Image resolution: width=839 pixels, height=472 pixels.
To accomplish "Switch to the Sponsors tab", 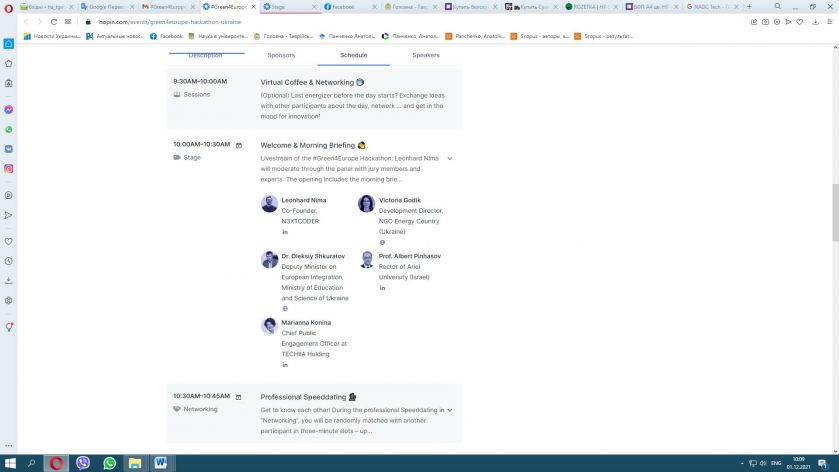I will click(281, 55).
